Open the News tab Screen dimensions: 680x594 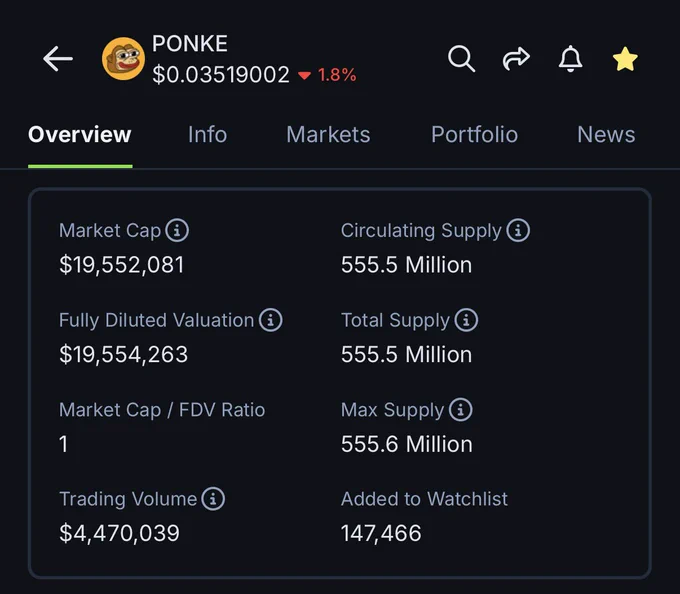pos(606,134)
